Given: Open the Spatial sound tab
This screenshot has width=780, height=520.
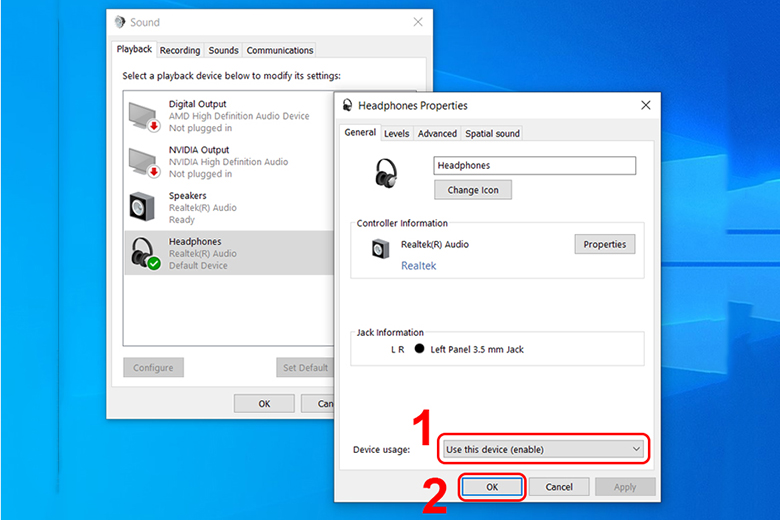Looking at the screenshot, I should [492, 133].
